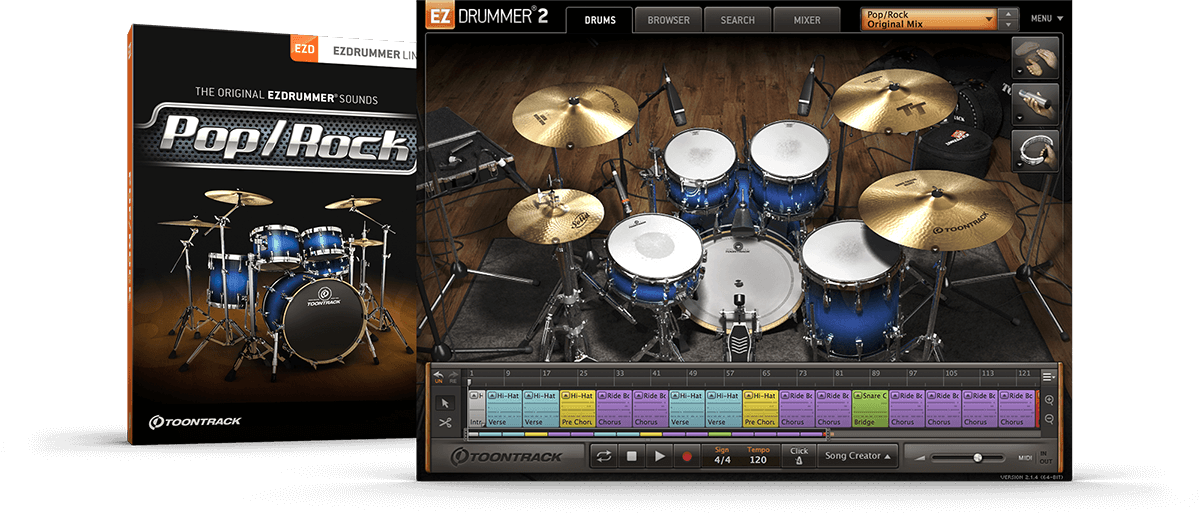The width and height of the screenshot is (1200, 517).
Task: Adjust the master volume slider knob
Action: coord(977,458)
